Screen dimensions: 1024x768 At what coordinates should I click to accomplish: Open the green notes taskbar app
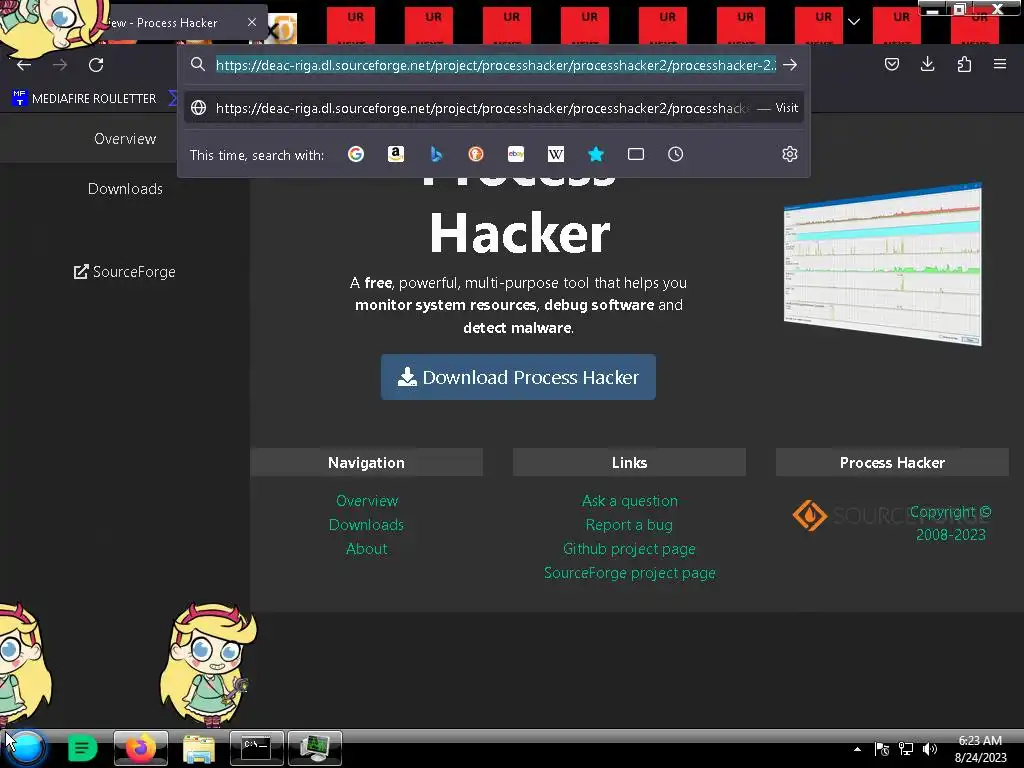[82, 748]
